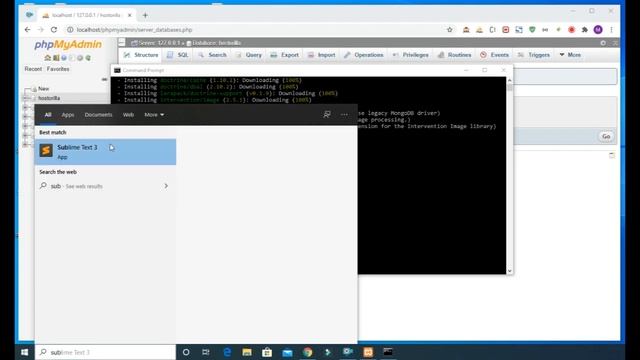Expand the phpMyAdmin More tabs dropdown
The image size is (640, 360).
pyautogui.click(x=570, y=55)
